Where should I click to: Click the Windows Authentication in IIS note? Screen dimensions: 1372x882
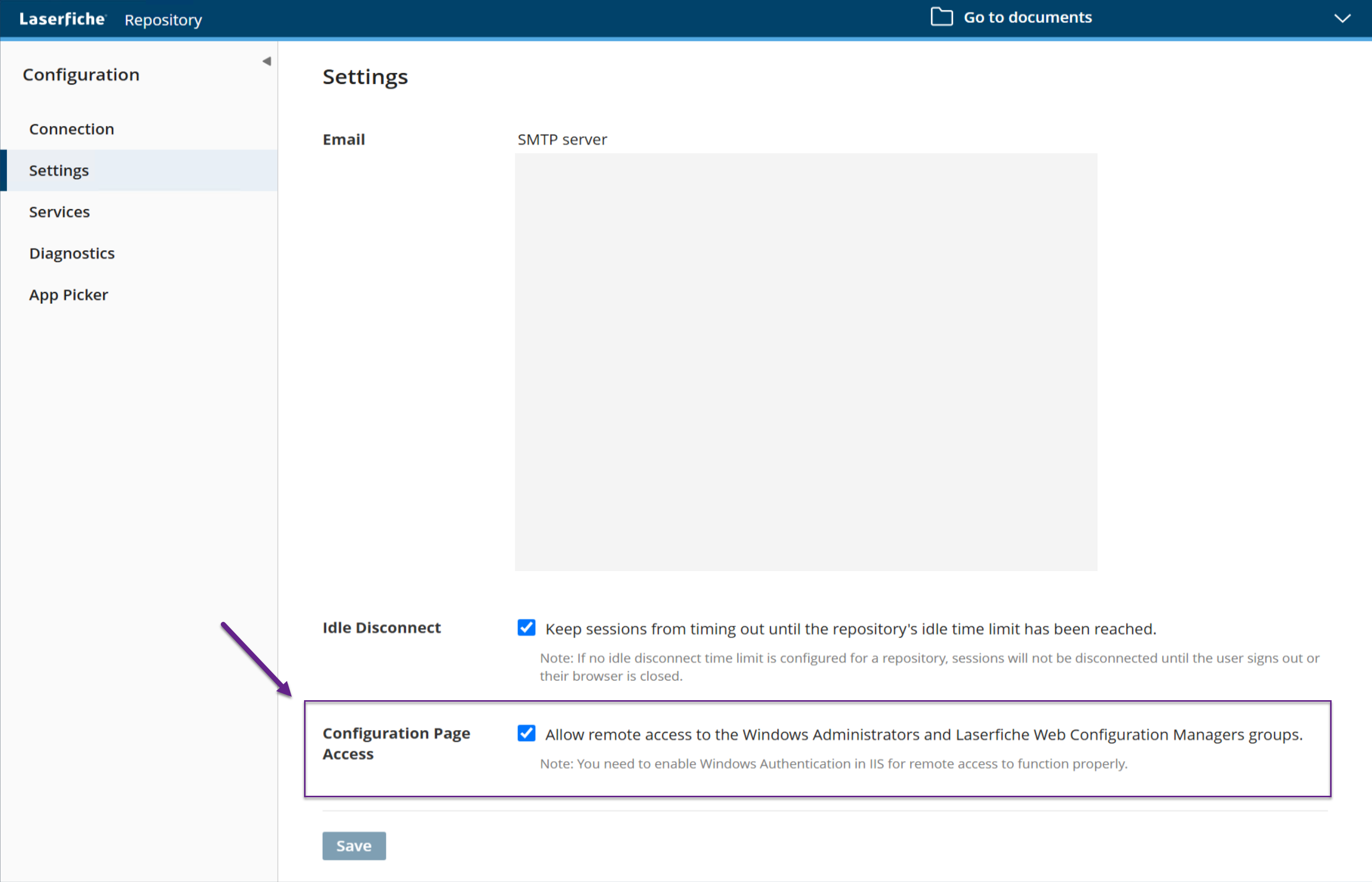coord(833,763)
